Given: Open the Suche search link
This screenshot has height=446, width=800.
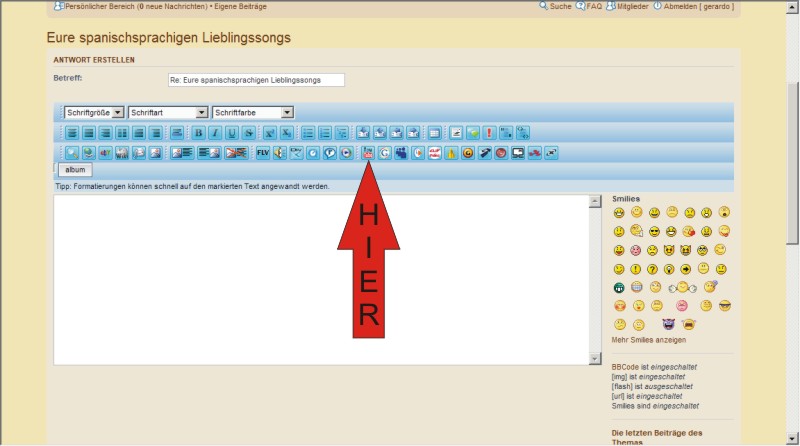Looking at the screenshot, I should (x=555, y=6).
